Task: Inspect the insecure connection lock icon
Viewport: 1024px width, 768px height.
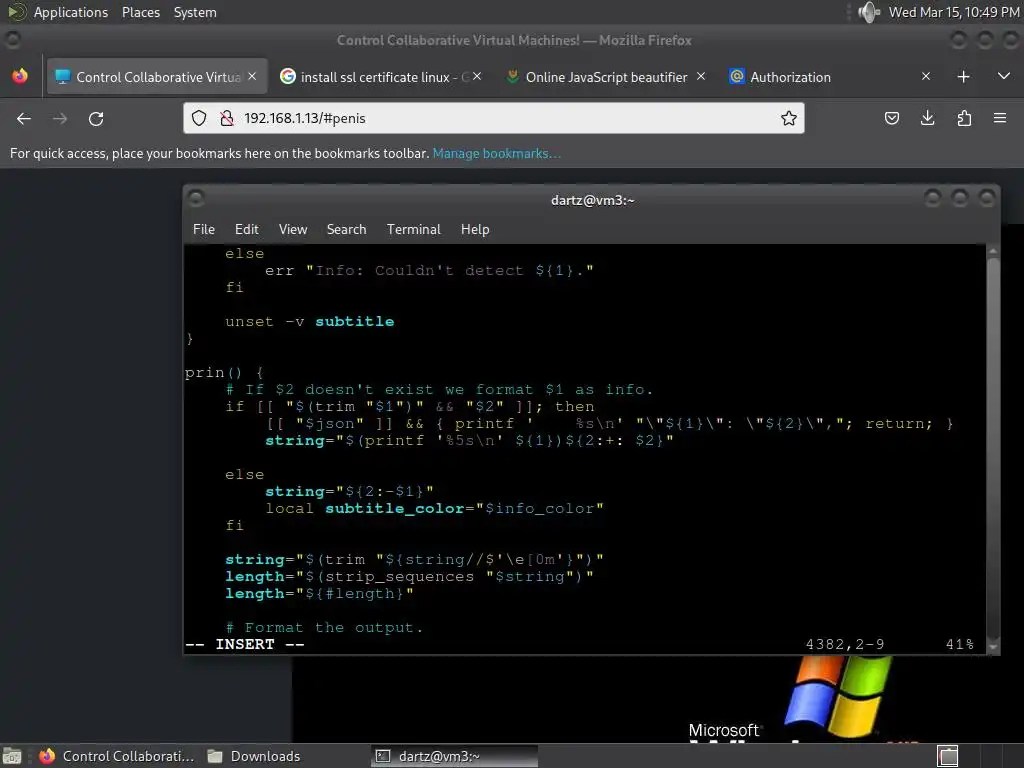Action: (x=227, y=118)
